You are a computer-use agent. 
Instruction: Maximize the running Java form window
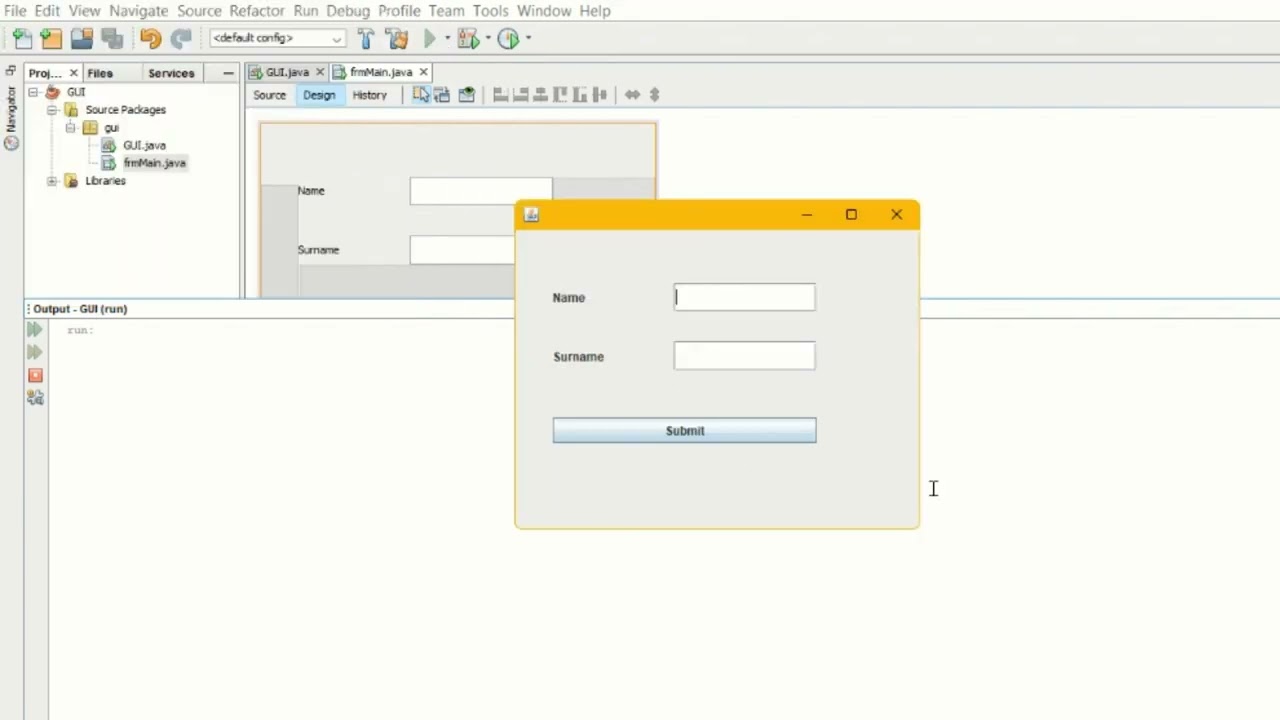click(x=851, y=214)
